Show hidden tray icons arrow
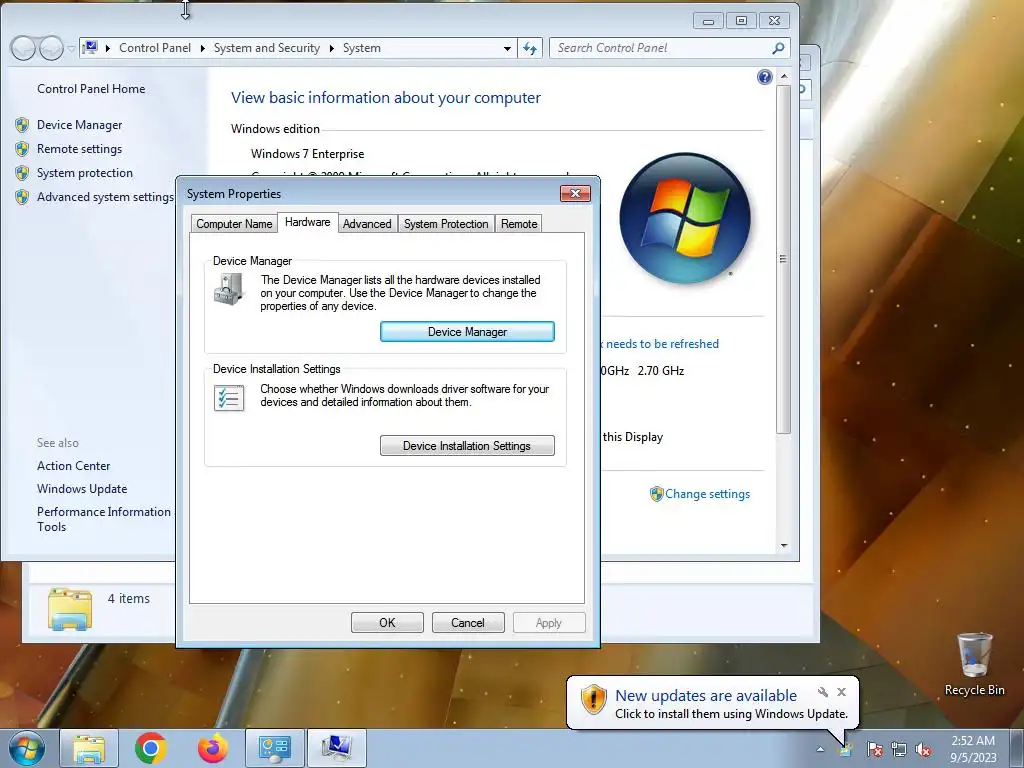Image resolution: width=1024 pixels, height=768 pixels. 820,750
